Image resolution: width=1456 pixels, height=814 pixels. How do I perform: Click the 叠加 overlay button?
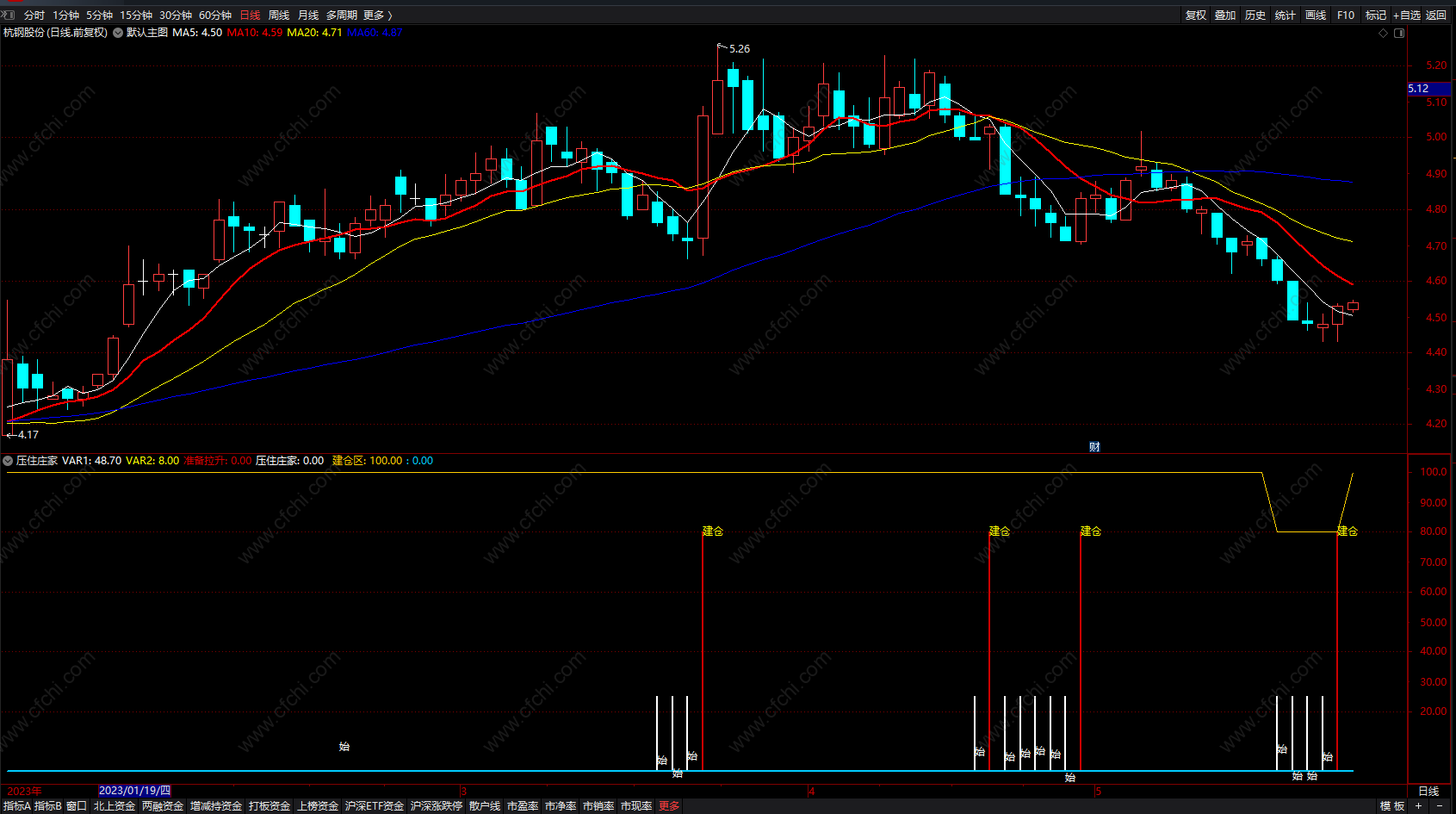[1225, 16]
